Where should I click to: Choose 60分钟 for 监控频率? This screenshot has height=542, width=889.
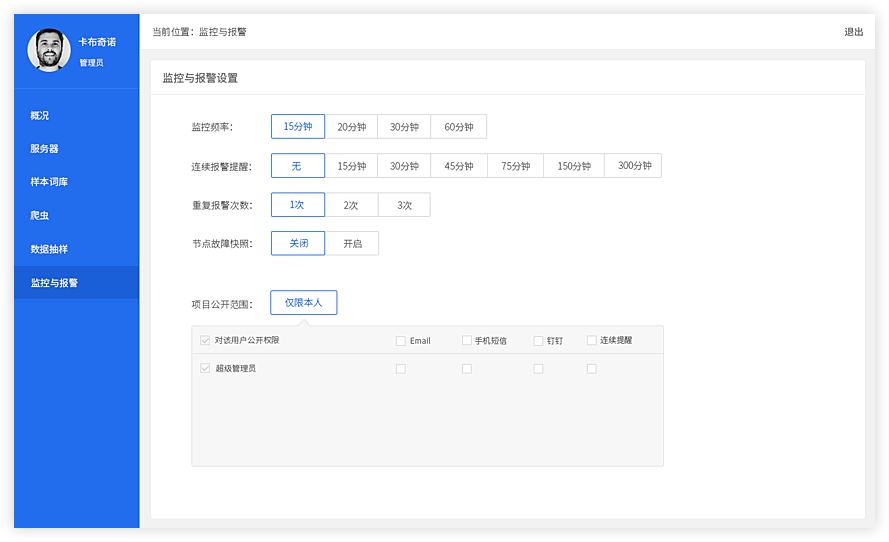click(x=458, y=127)
